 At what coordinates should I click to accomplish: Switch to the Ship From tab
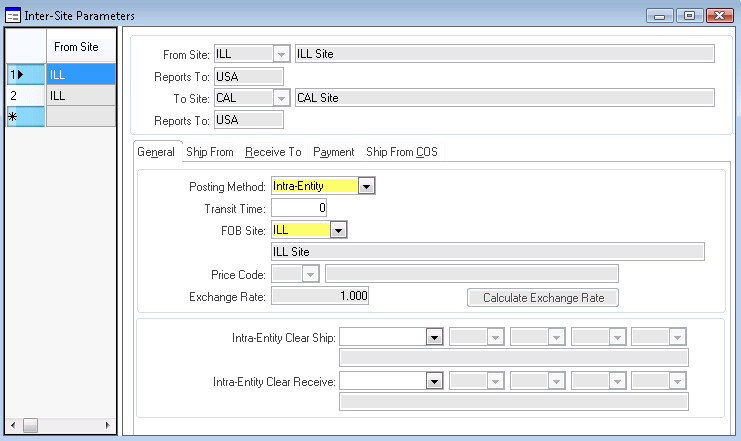pyautogui.click(x=210, y=152)
